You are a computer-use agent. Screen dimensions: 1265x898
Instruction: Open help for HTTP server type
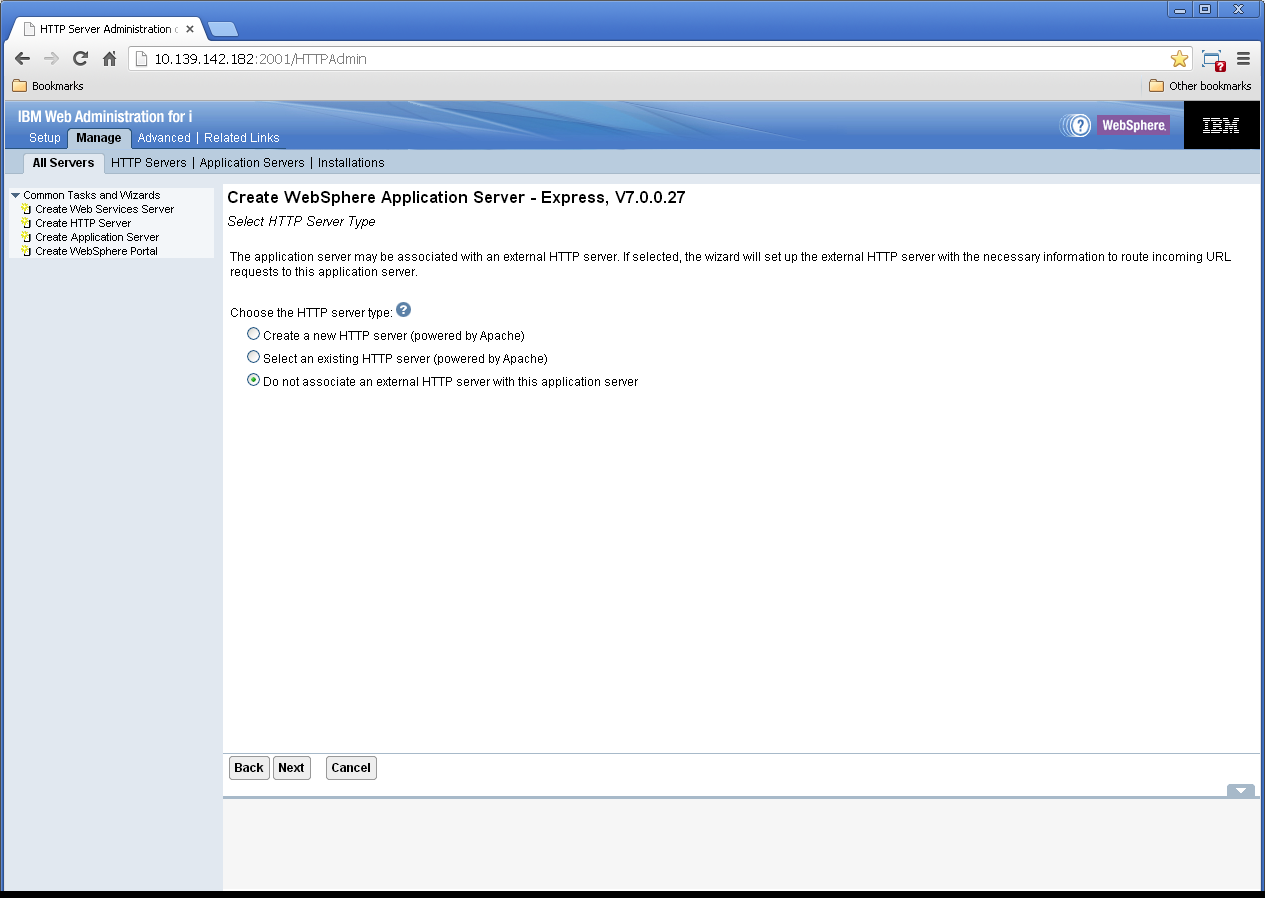click(x=404, y=310)
